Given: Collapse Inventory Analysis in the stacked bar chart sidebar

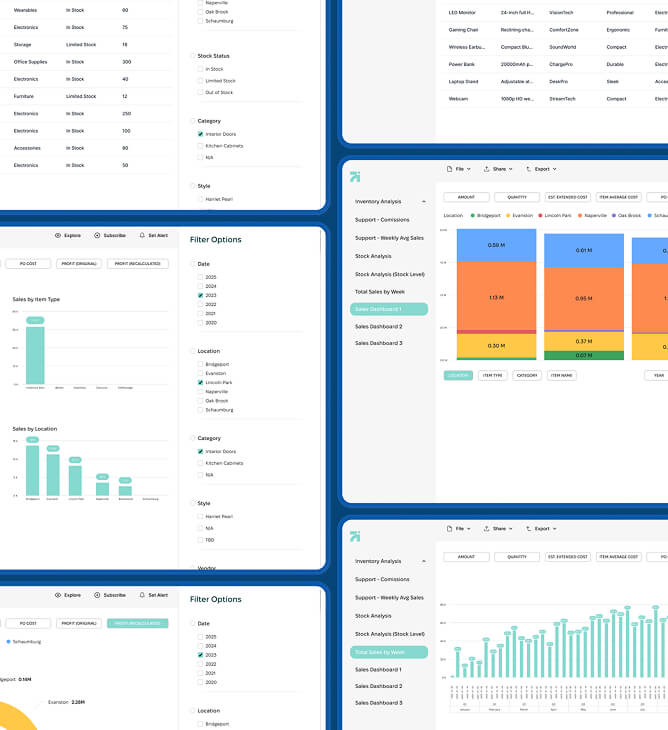Looking at the screenshot, I should (x=423, y=201).
